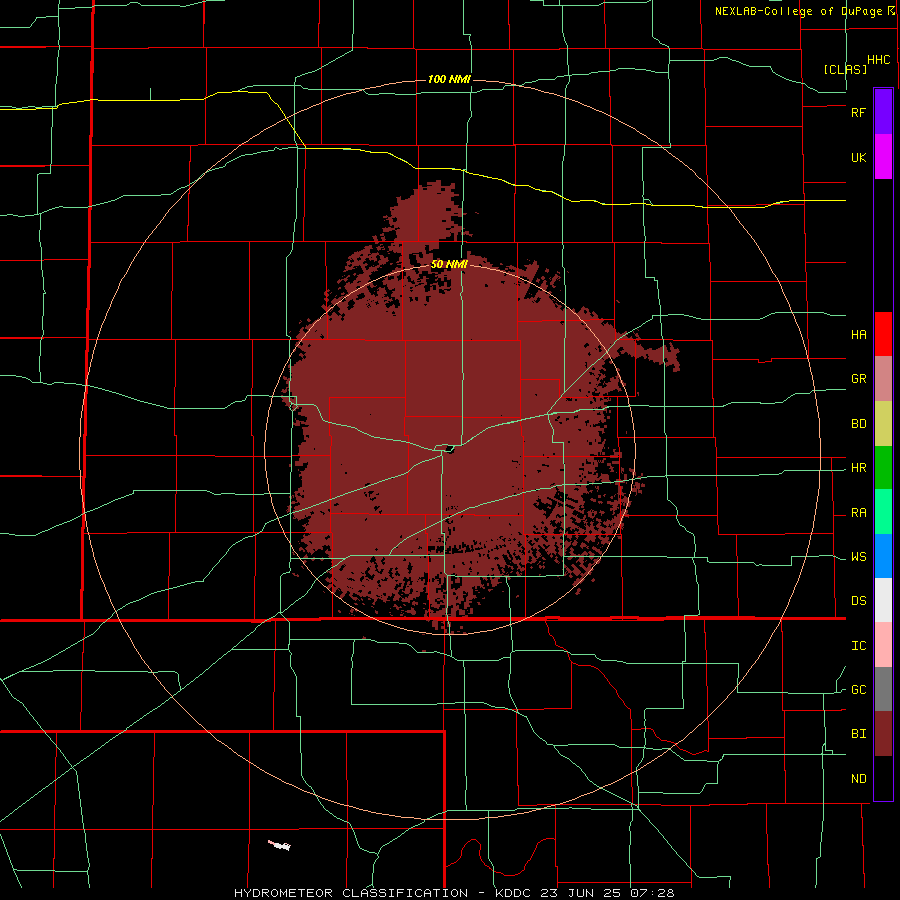The image size is (900, 900).
Task: Click the GC legend label
Action: pos(858,690)
